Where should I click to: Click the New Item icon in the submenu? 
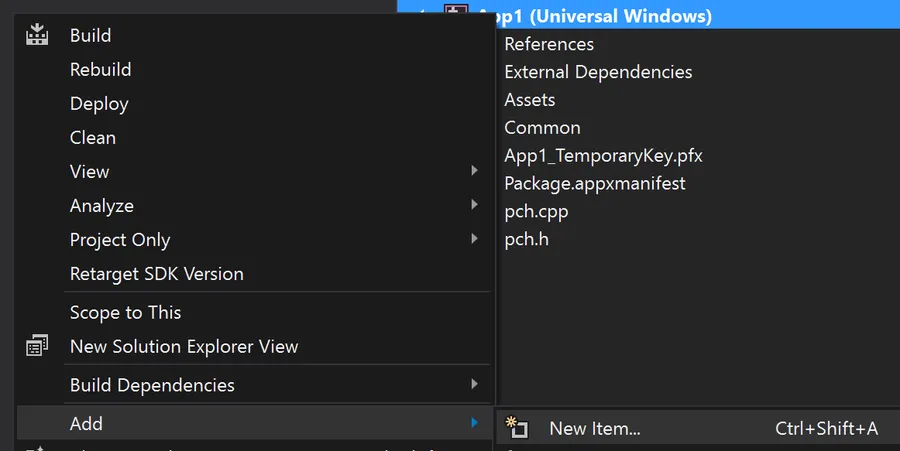(x=516, y=428)
